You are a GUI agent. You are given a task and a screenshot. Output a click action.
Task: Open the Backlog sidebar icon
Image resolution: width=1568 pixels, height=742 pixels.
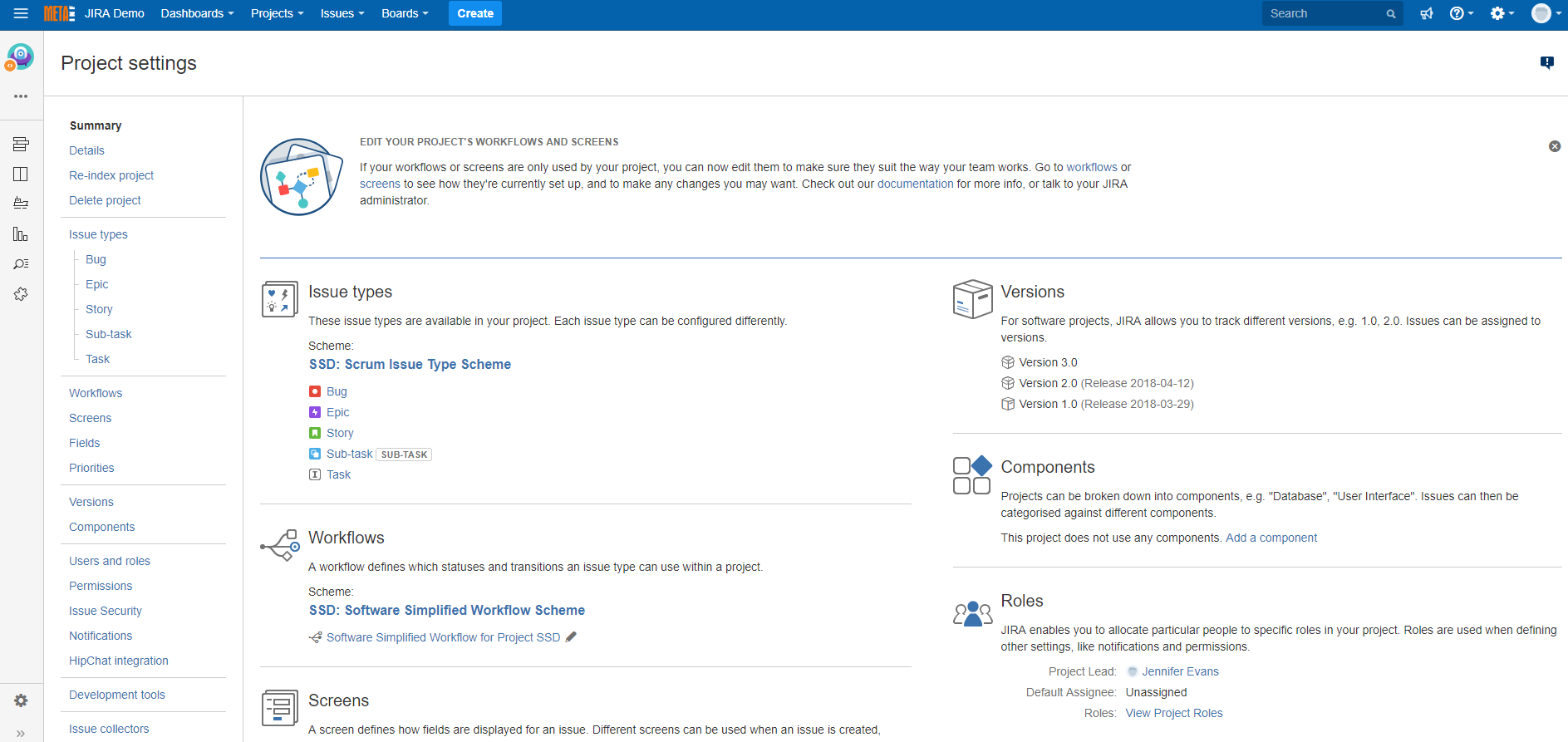[x=21, y=145]
